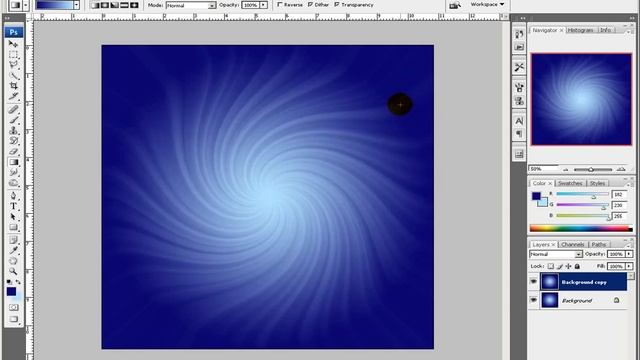Open the tool preset picker arrow

(x=26, y=5)
